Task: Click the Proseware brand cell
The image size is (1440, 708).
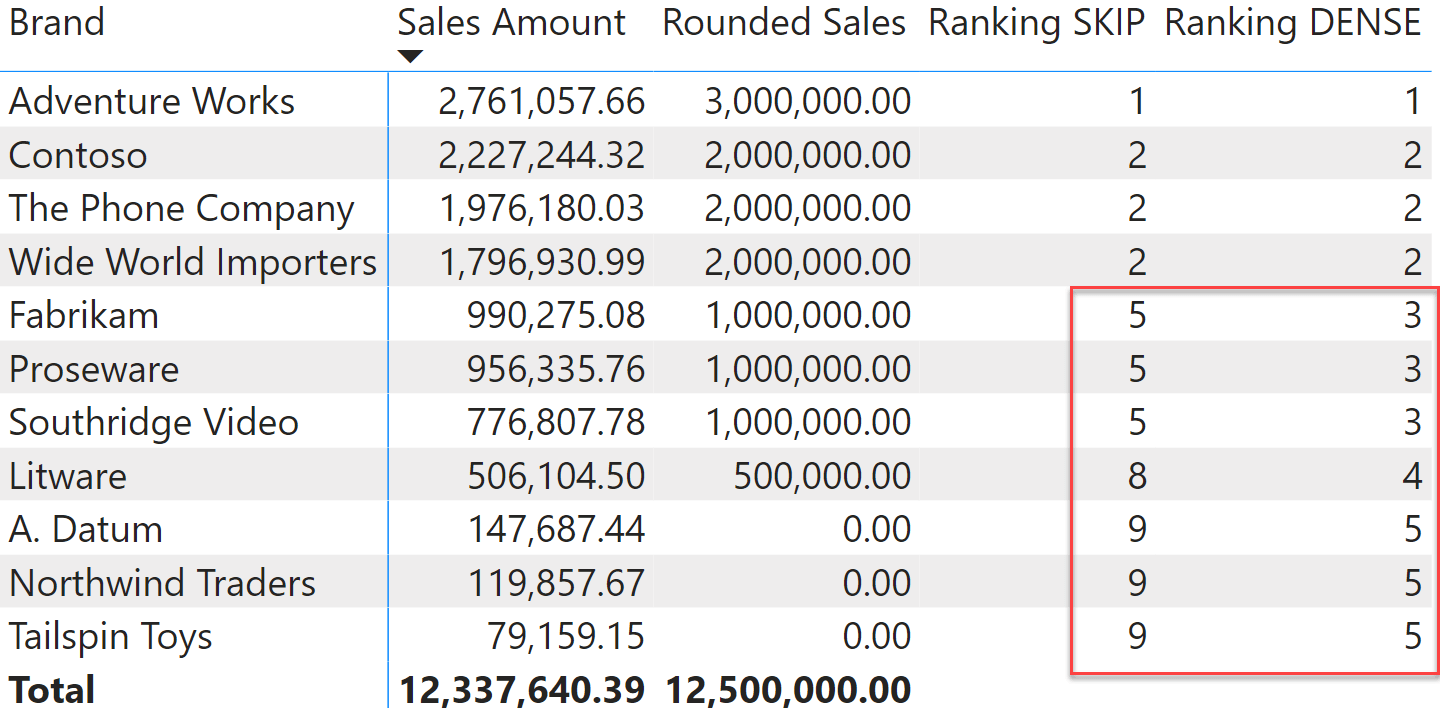Action: (94, 369)
